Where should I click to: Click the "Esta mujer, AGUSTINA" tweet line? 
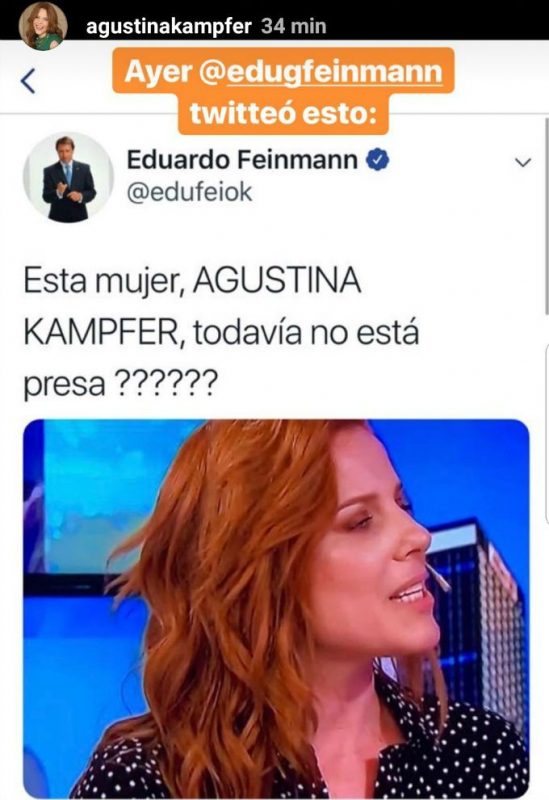(x=192, y=281)
